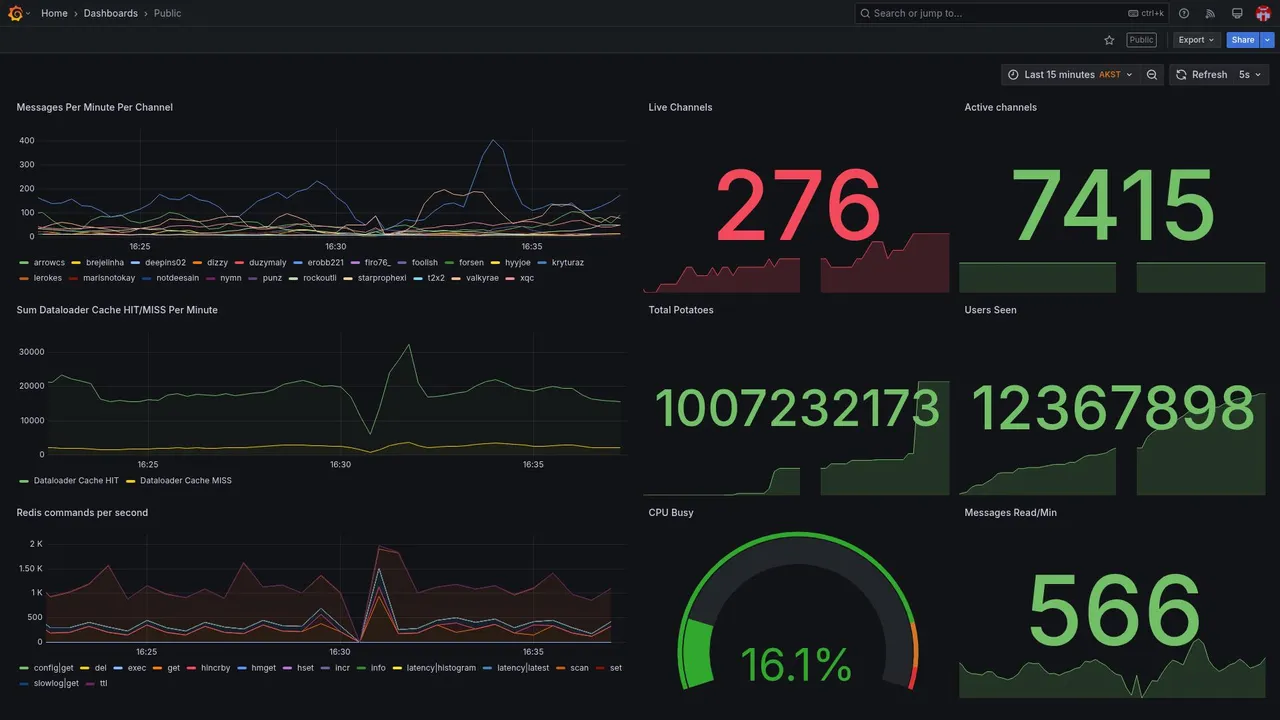Click the monitor icon in top bar
Screen dimensions: 1280x720
click(1237, 13)
